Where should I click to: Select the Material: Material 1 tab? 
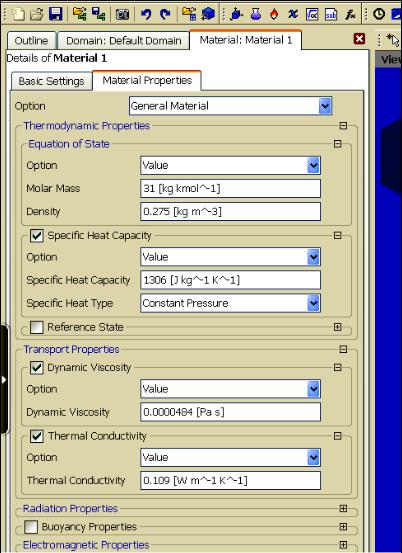pyautogui.click(x=246, y=40)
